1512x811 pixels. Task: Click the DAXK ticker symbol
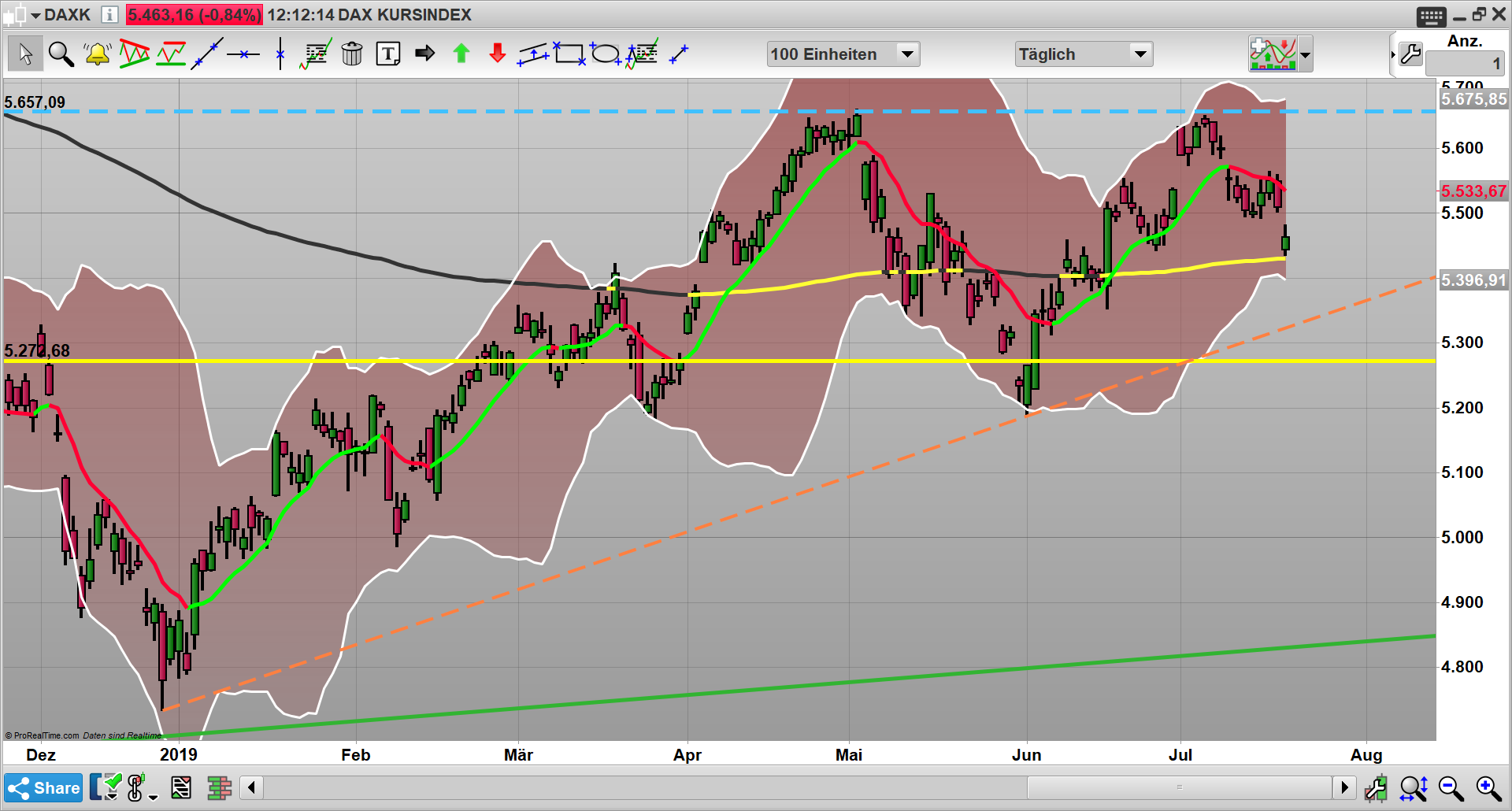pos(68,15)
